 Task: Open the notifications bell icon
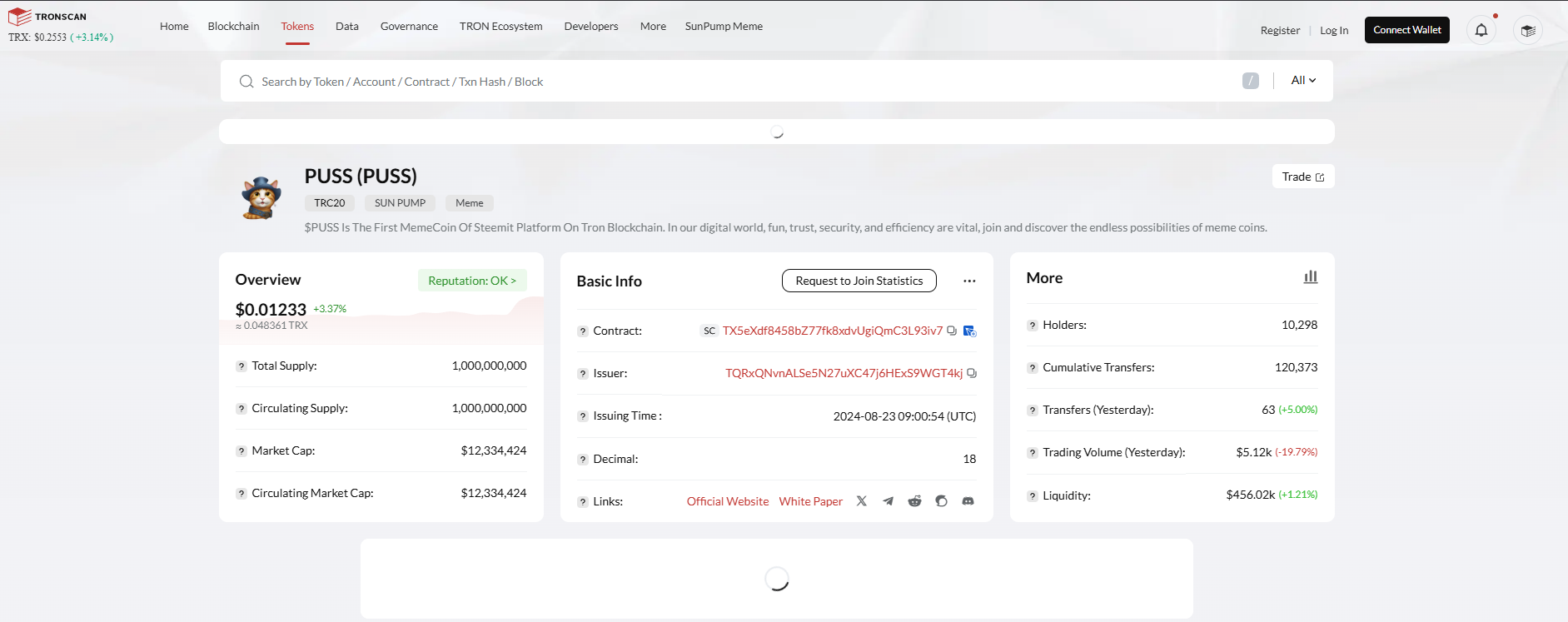tap(1481, 30)
